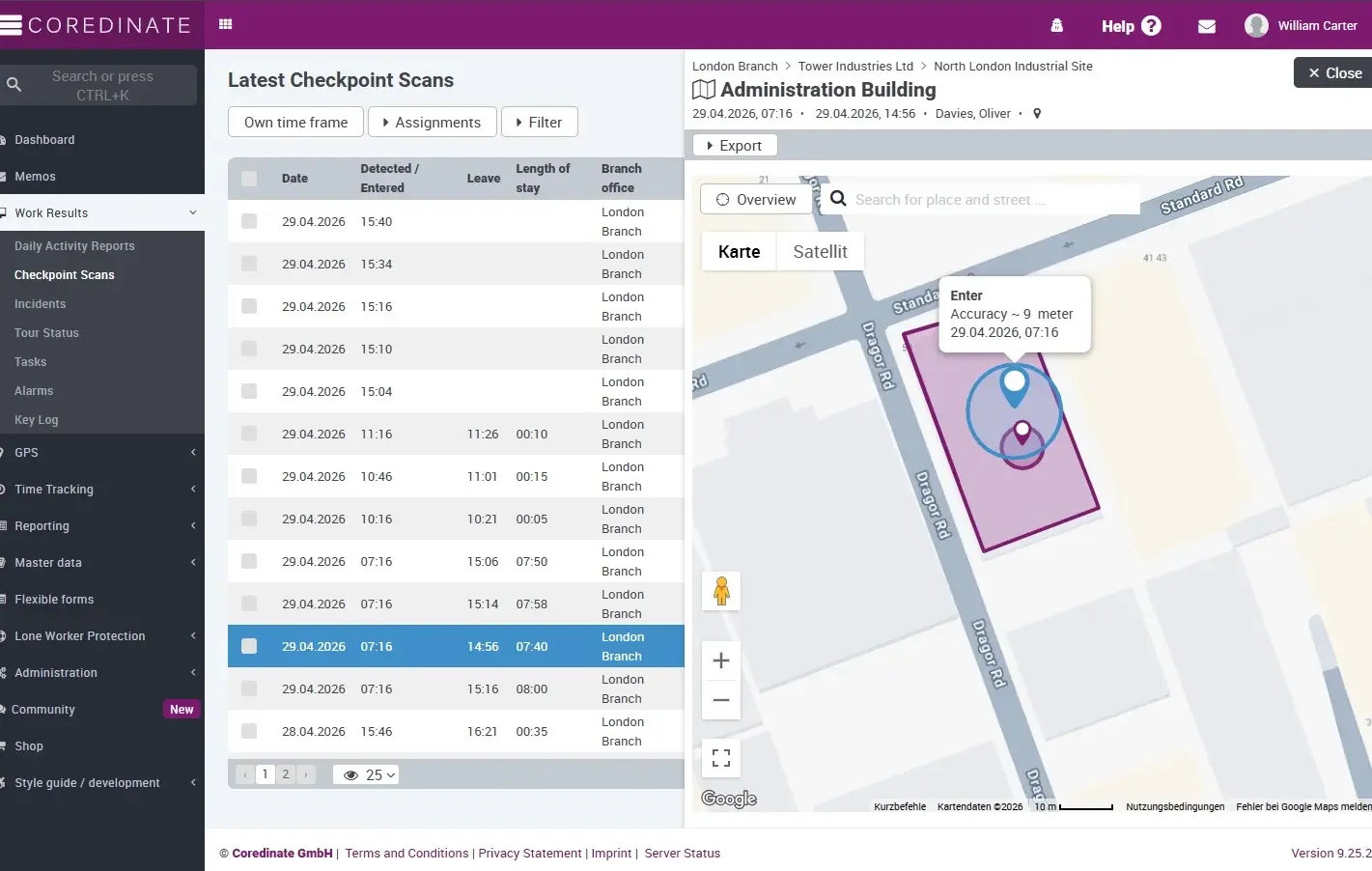
Task: Open the Key Log page
Action: (37, 420)
